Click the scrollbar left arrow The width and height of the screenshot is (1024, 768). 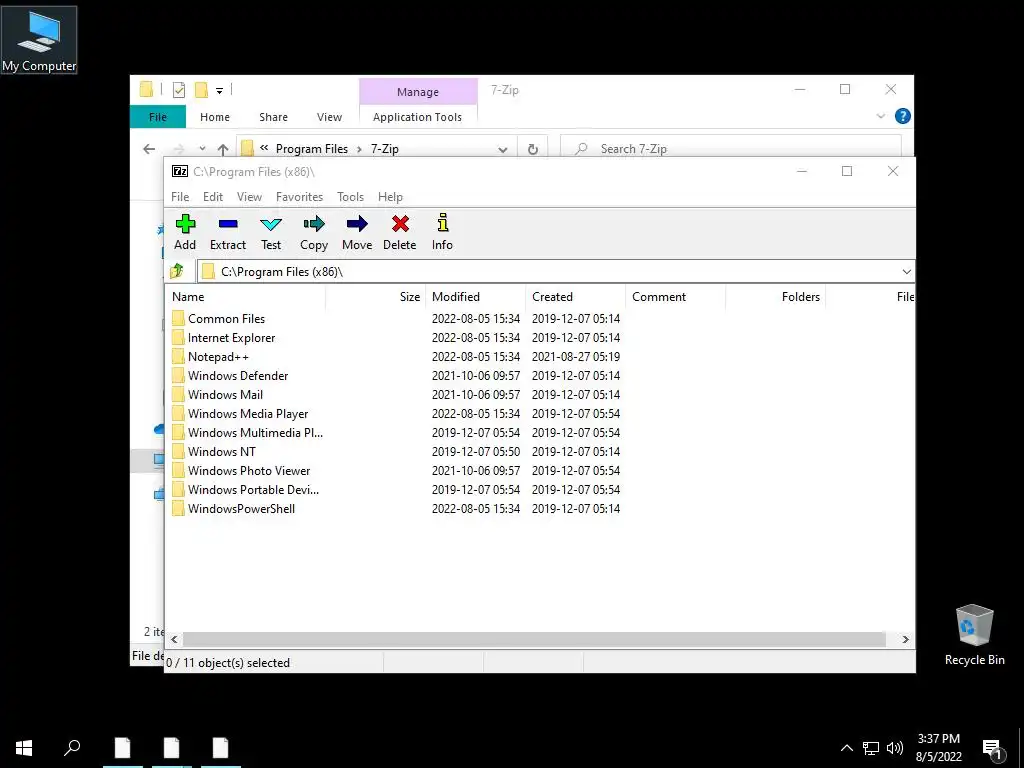point(174,639)
